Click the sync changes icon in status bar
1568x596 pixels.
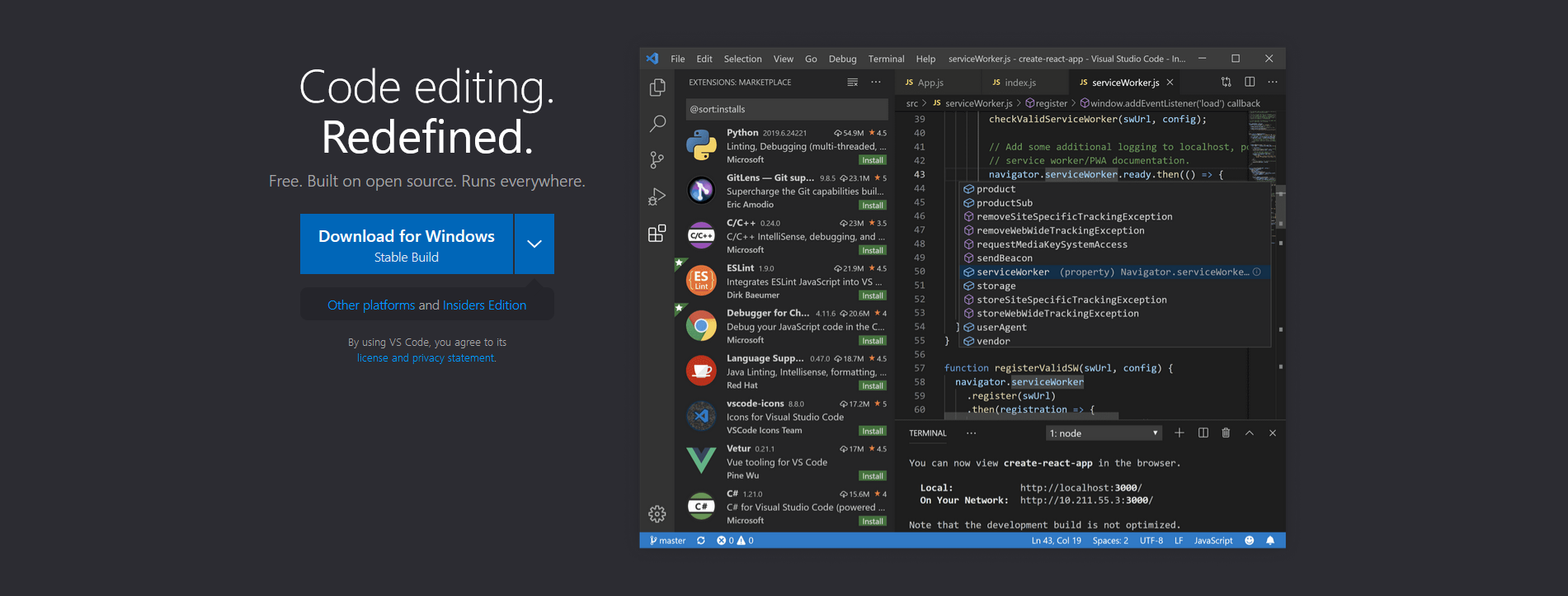[x=701, y=541]
